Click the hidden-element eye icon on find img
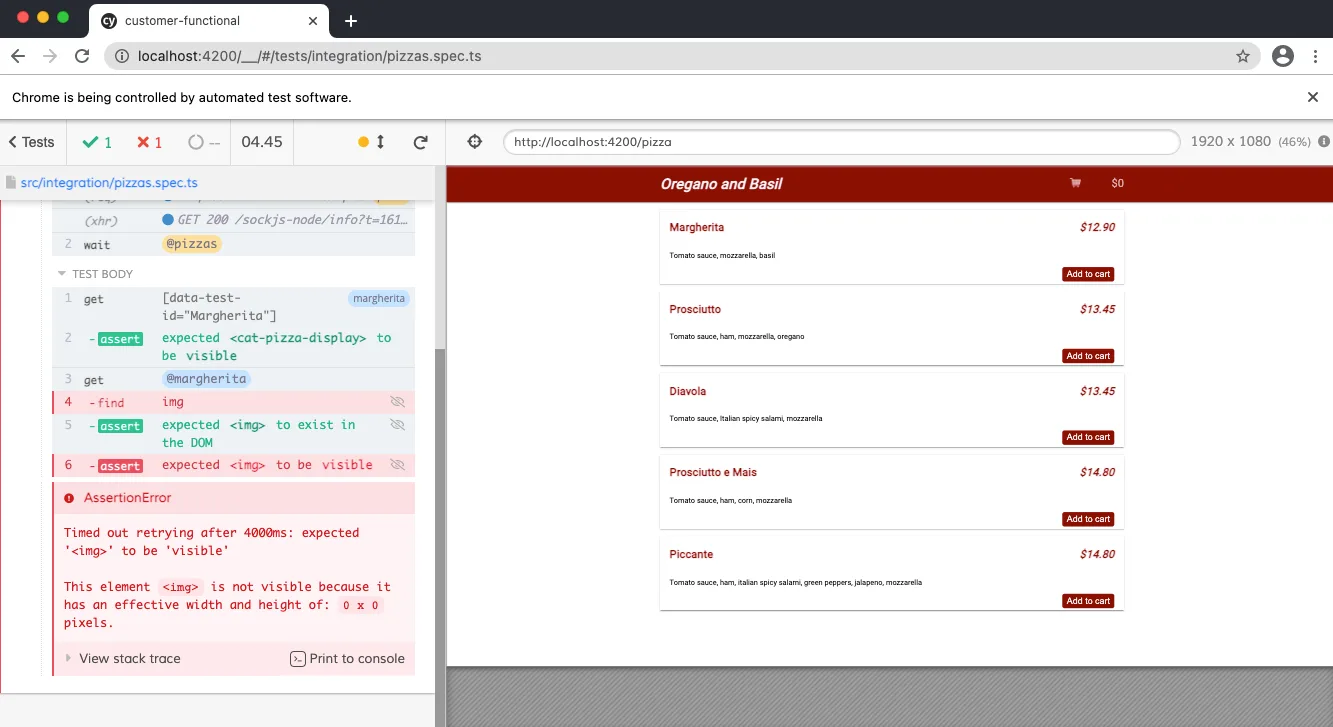This screenshot has height=727, width=1333. (398, 401)
